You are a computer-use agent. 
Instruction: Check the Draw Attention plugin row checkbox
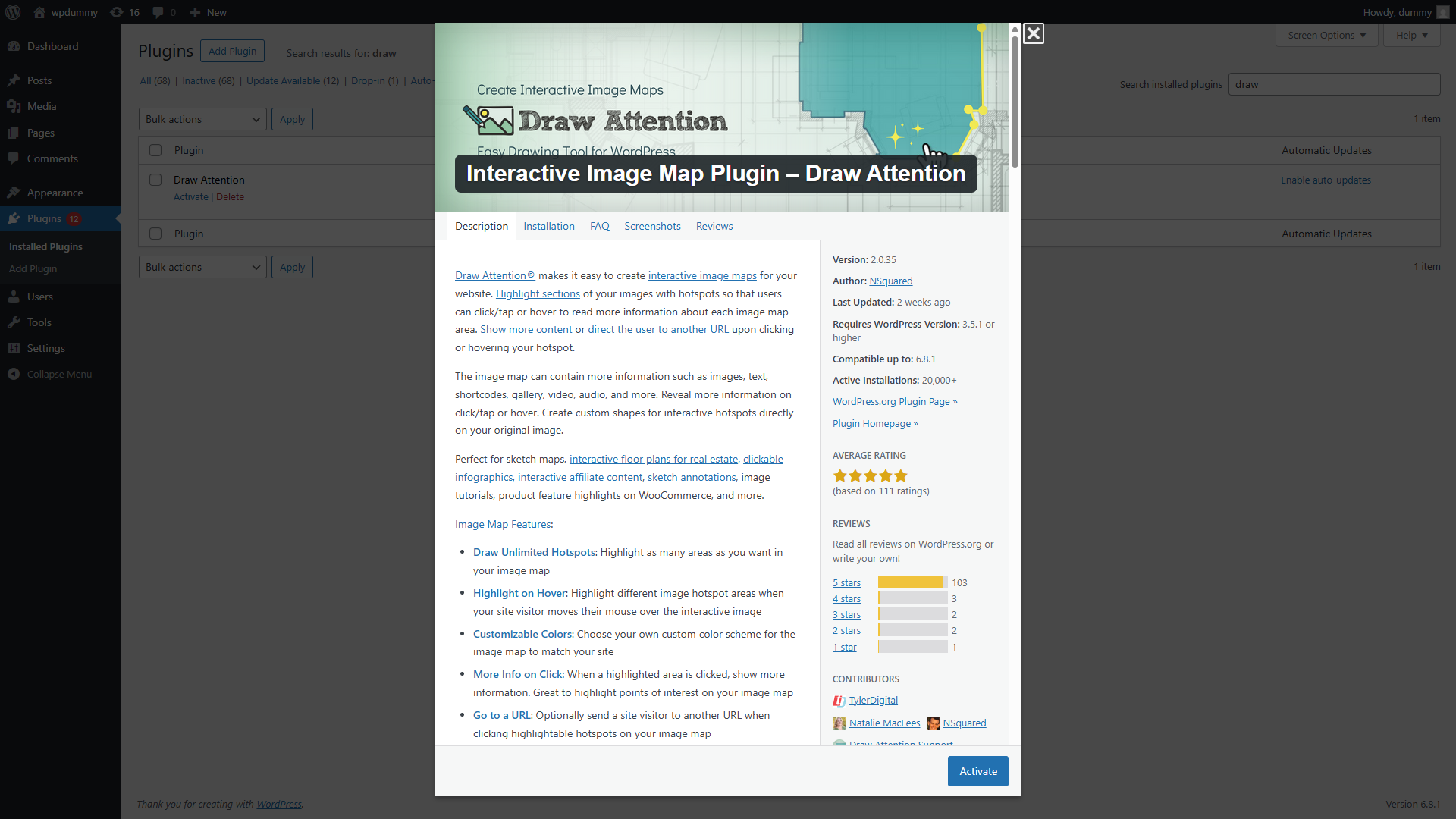pyautogui.click(x=155, y=180)
